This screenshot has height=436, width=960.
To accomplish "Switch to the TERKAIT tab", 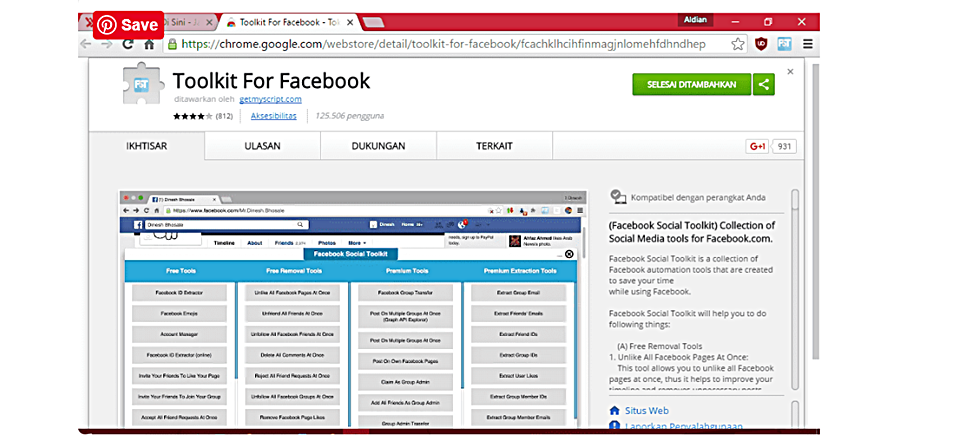I will pos(494,146).
